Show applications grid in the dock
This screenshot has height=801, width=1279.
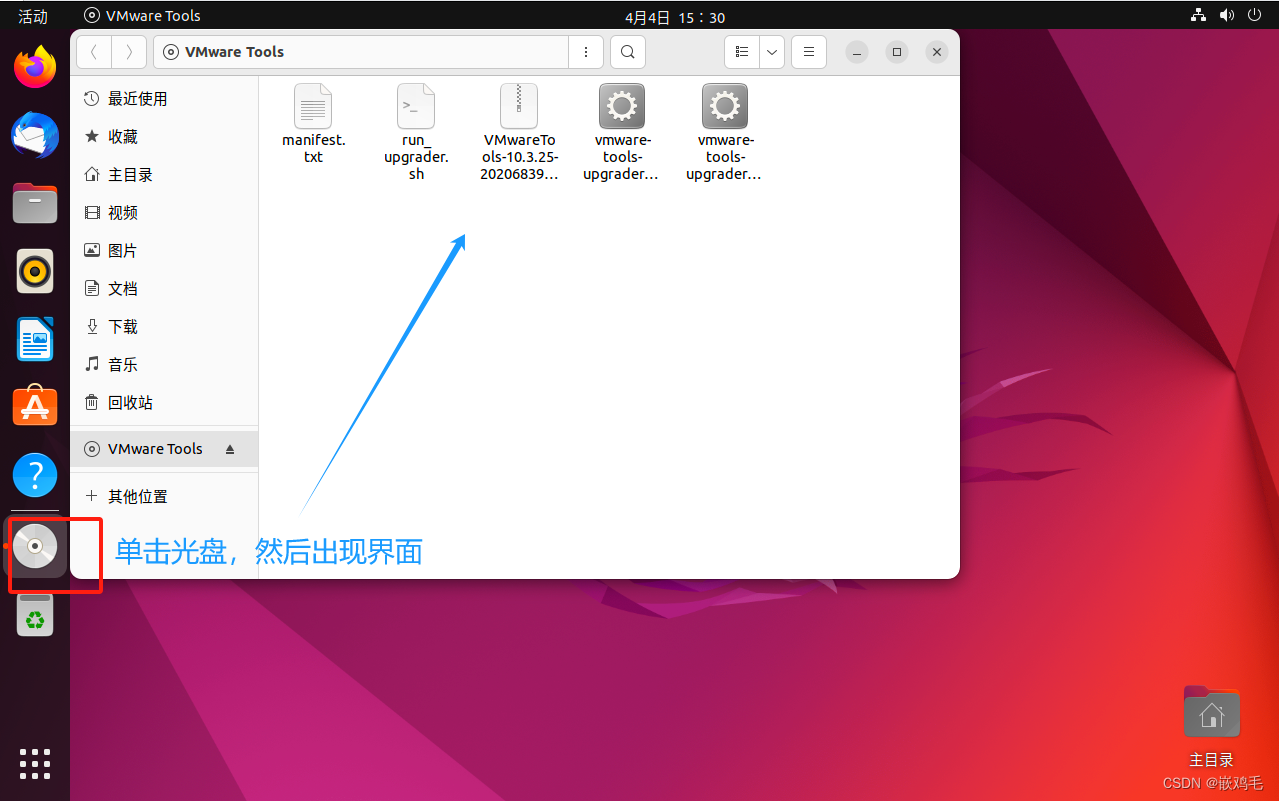pyautogui.click(x=35, y=763)
